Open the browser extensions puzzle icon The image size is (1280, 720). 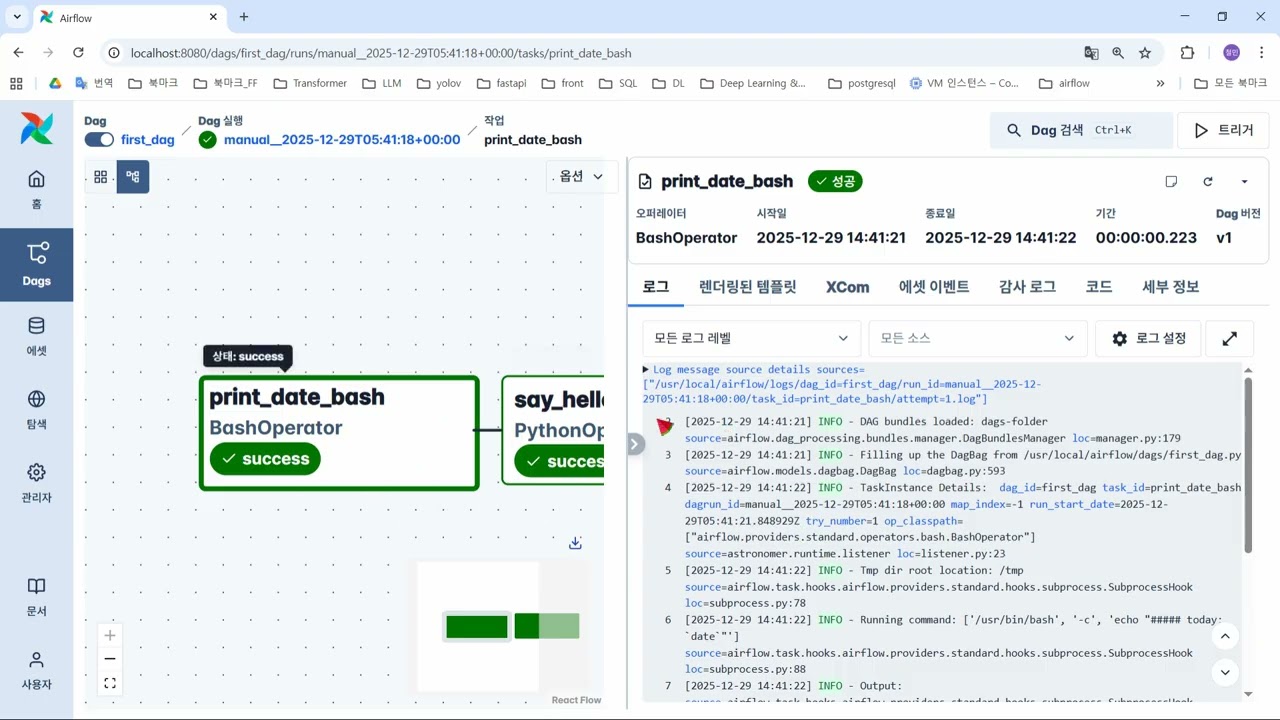pyautogui.click(x=1188, y=53)
